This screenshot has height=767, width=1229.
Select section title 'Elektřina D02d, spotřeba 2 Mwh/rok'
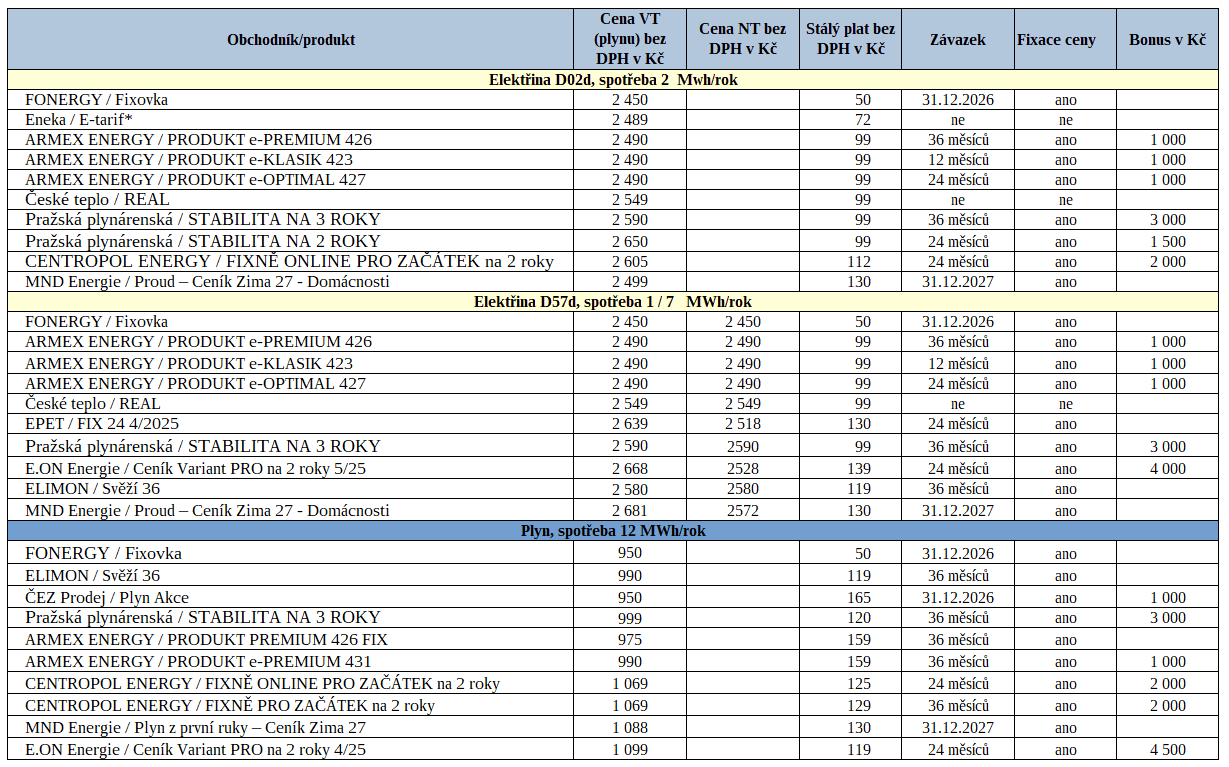(x=613, y=80)
